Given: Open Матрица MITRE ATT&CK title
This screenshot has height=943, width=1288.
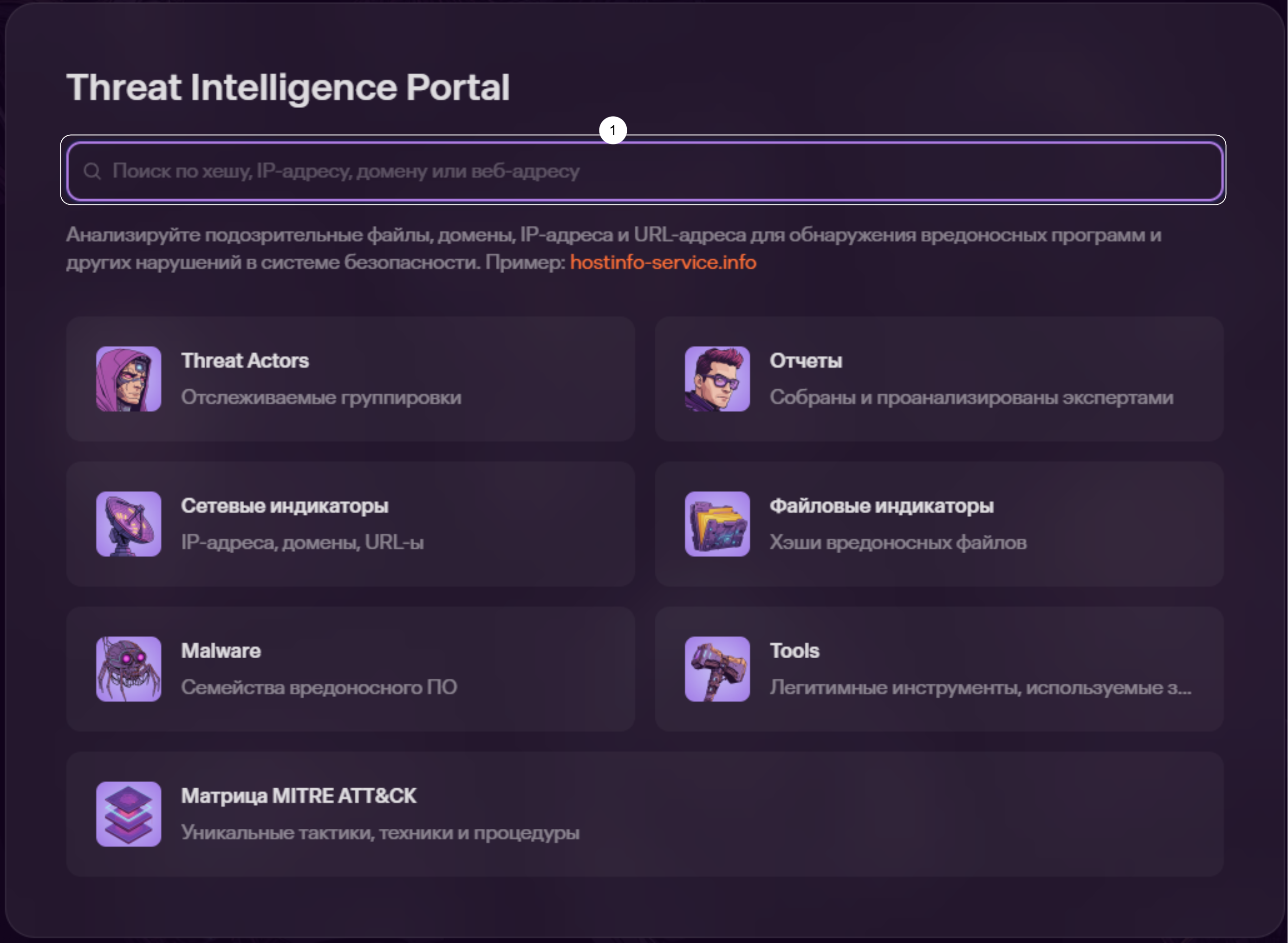Looking at the screenshot, I should tap(299, 796).
